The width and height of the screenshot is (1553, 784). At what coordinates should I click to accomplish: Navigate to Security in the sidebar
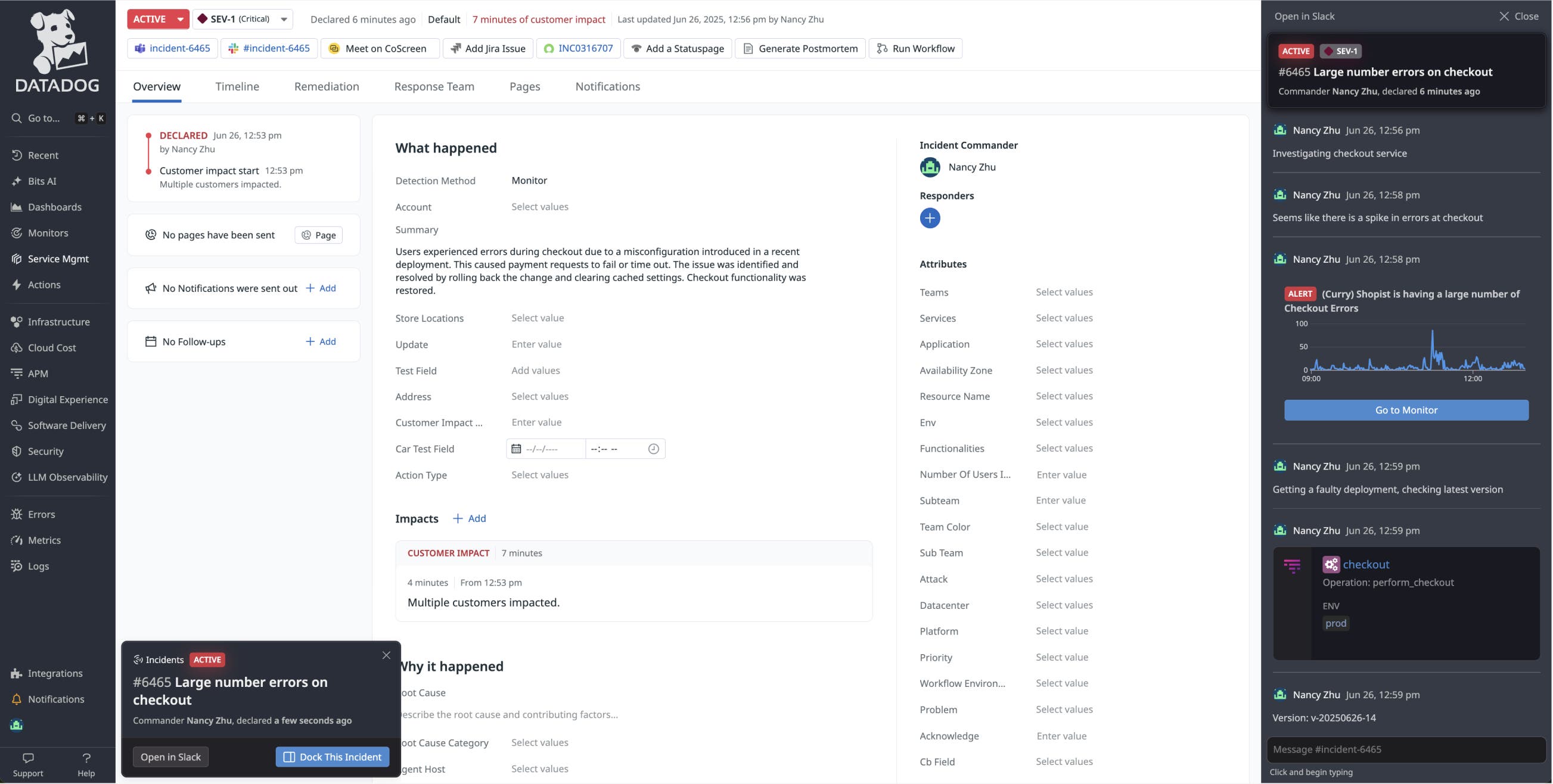pos(45,451)
